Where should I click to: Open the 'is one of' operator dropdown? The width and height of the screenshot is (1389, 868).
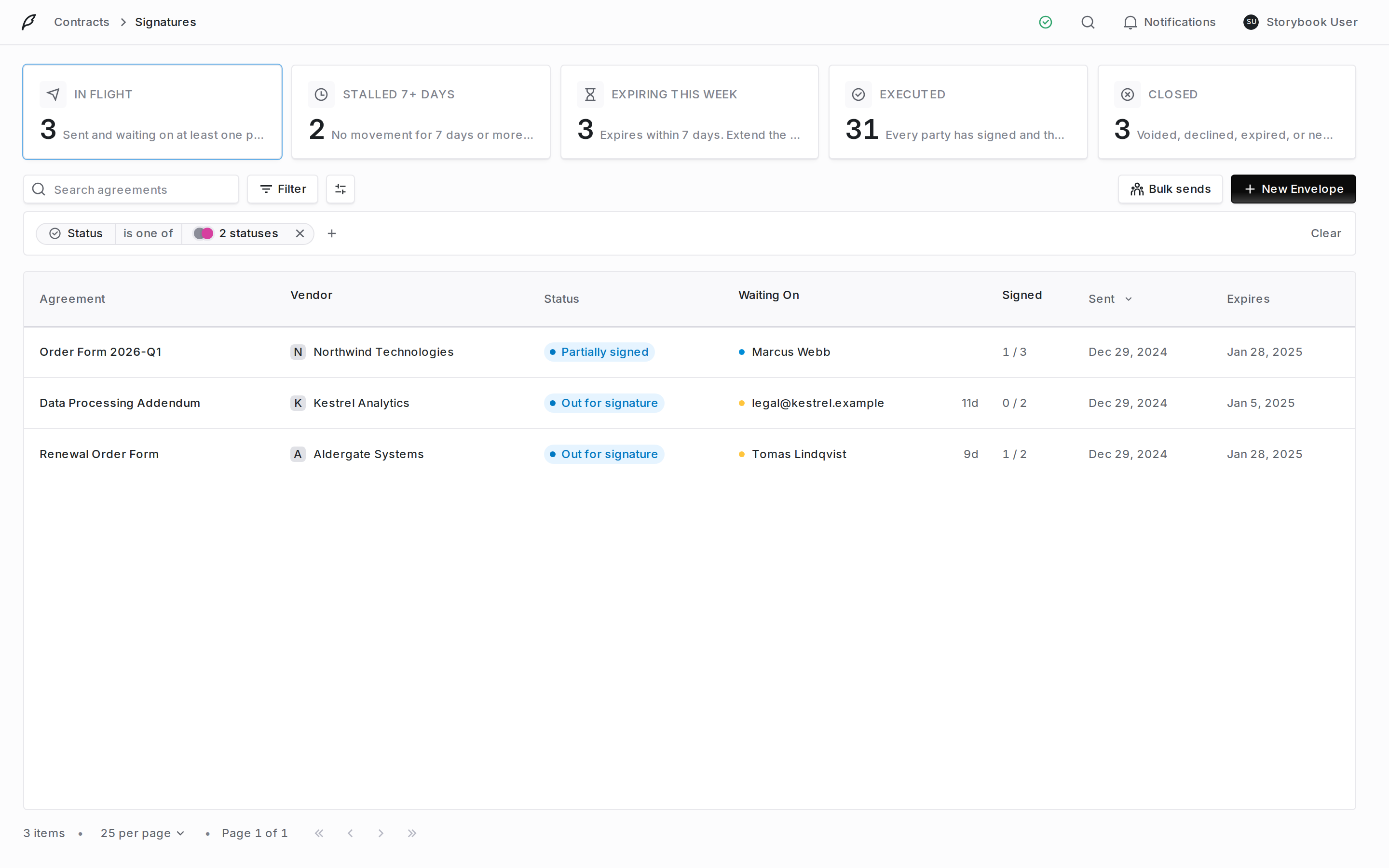point(148,233)
